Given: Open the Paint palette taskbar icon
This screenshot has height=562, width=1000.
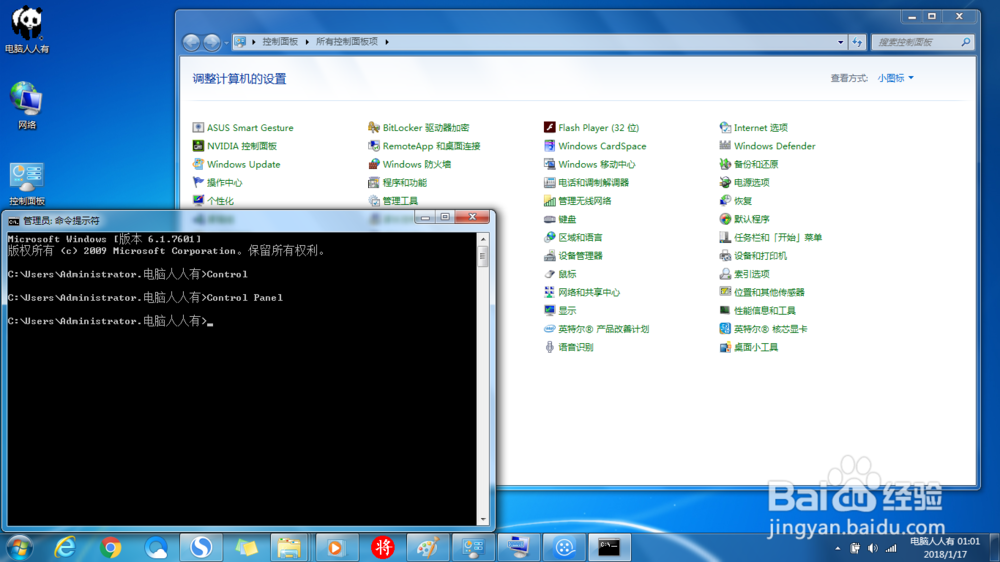Looking at the screenshot, I should coord(427,547).
